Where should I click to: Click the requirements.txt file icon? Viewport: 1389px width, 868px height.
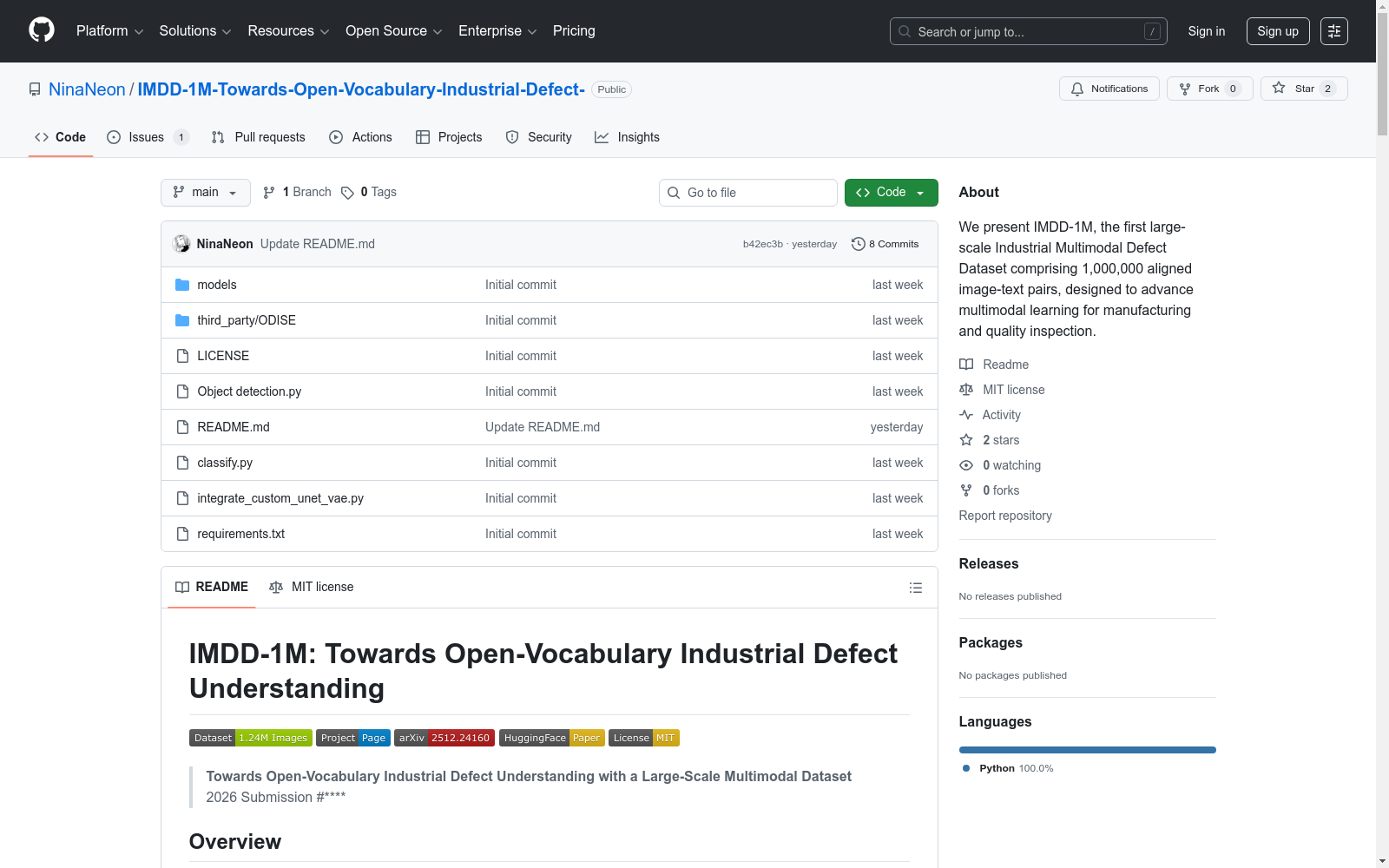tap(182, 534)
